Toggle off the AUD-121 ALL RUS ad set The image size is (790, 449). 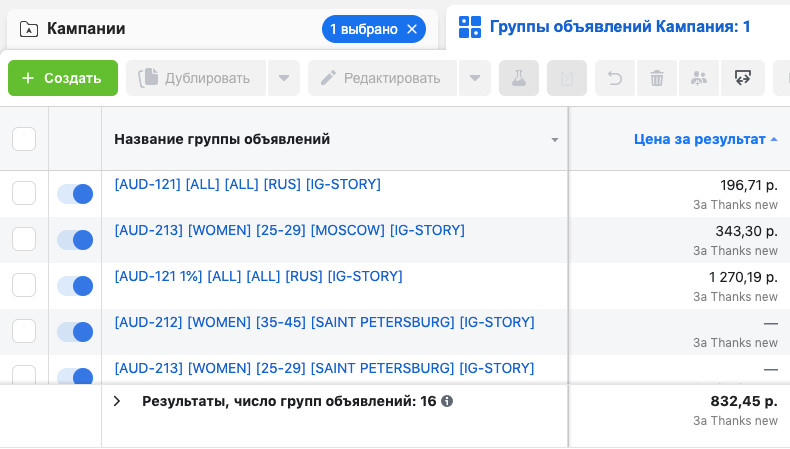[x=75, y=194]
